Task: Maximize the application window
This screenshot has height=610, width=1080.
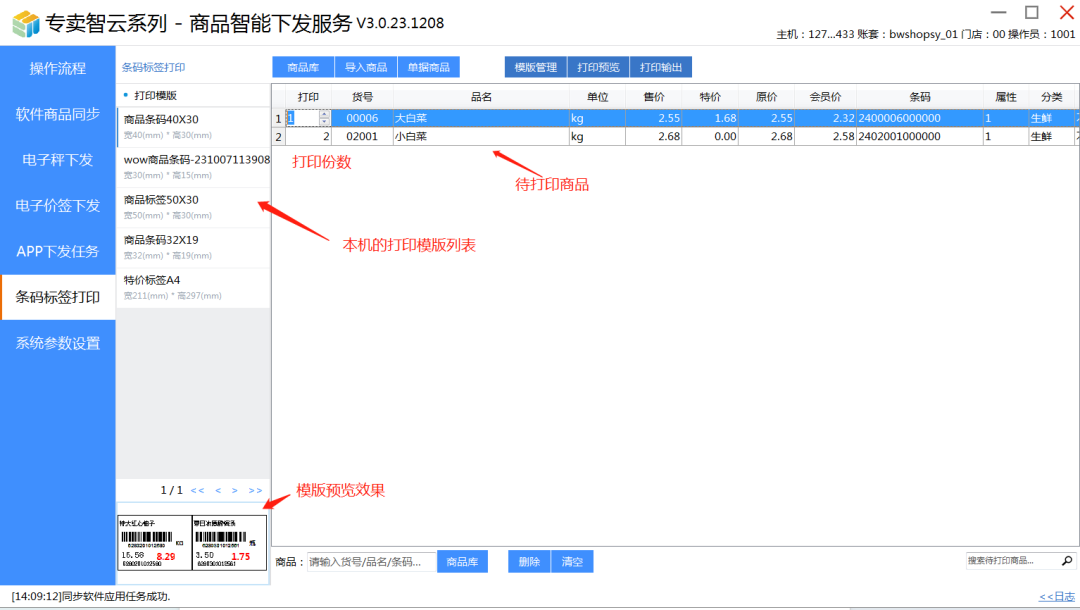Action: (x=1031, y=12)
